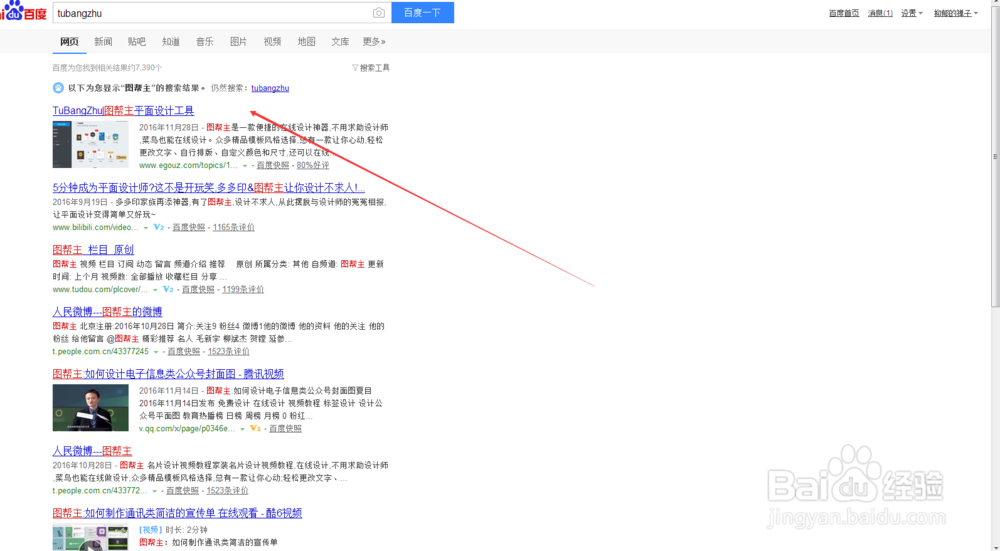Open the 地图 tab
Image resolution: width=1000 pixels, height=551 pixels.
tap(306, 41)
